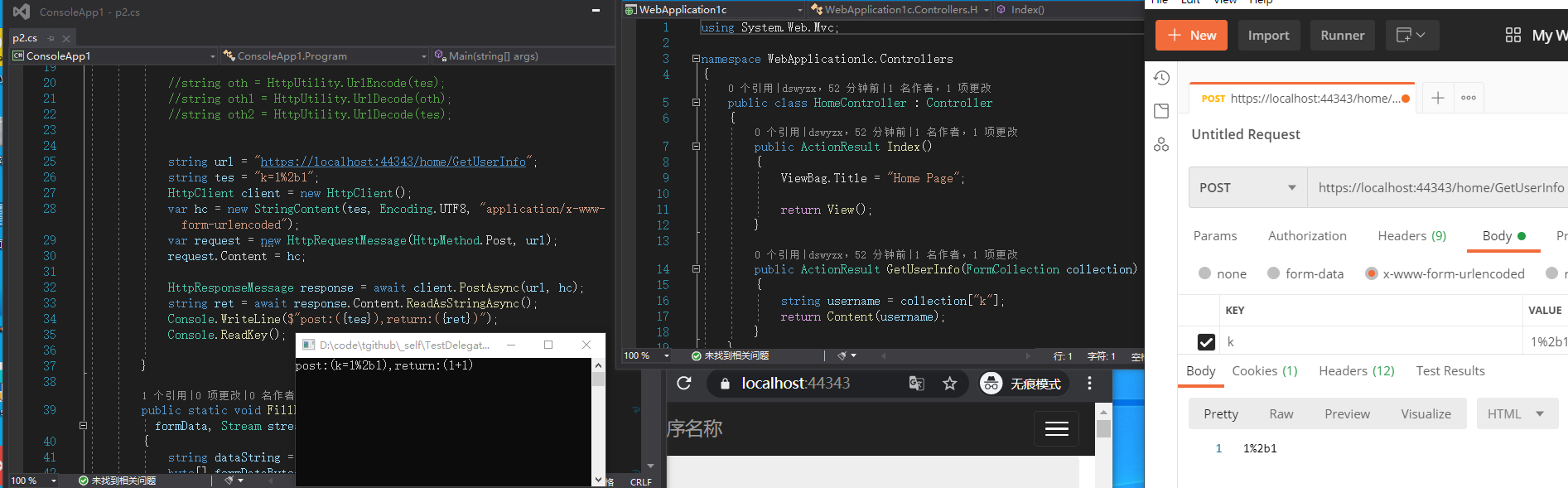
Task: Click the code cleanup broom in WebApplication1c
Action: 842,355
